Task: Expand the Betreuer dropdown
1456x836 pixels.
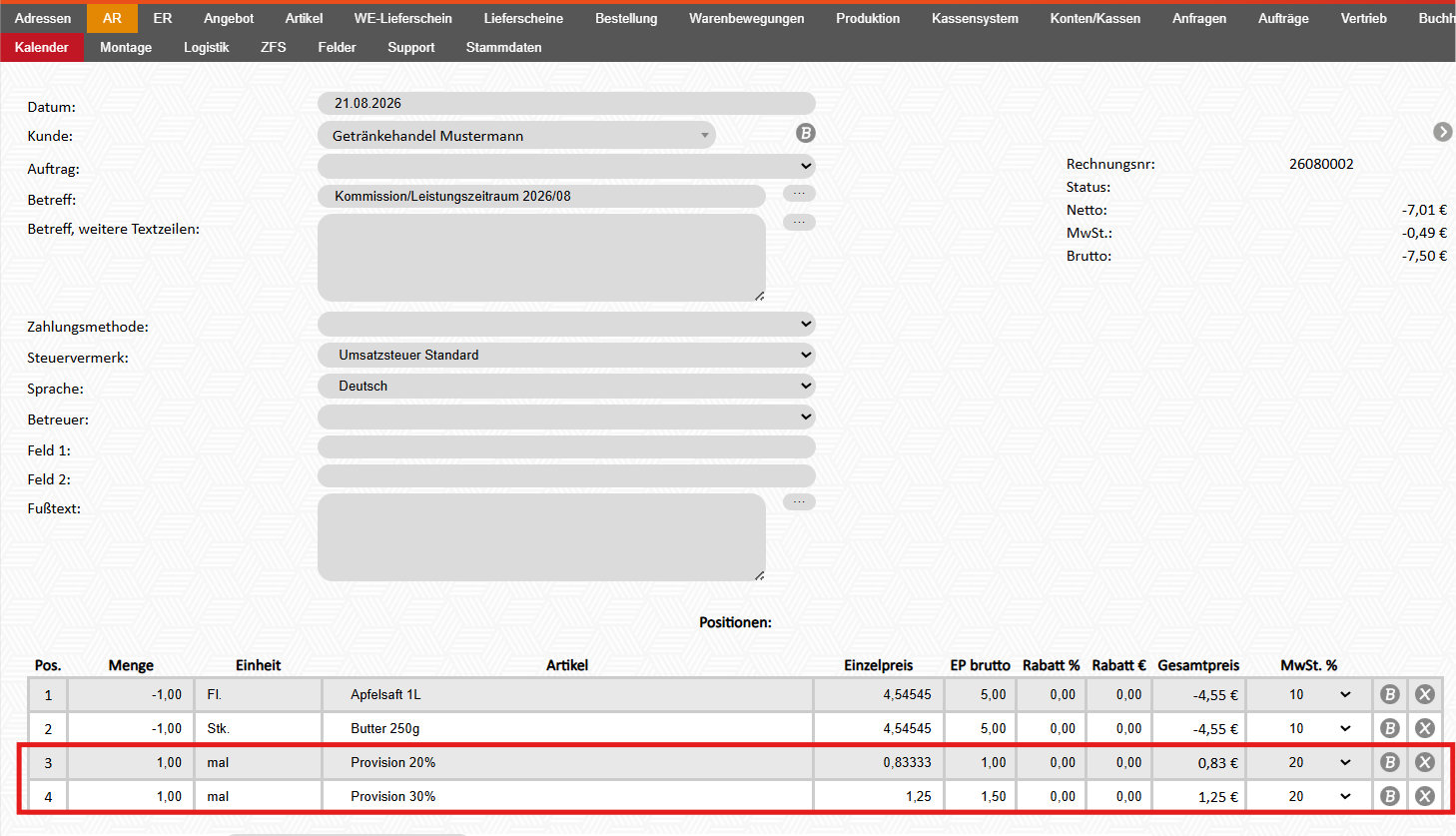Action: coord(566,417)
